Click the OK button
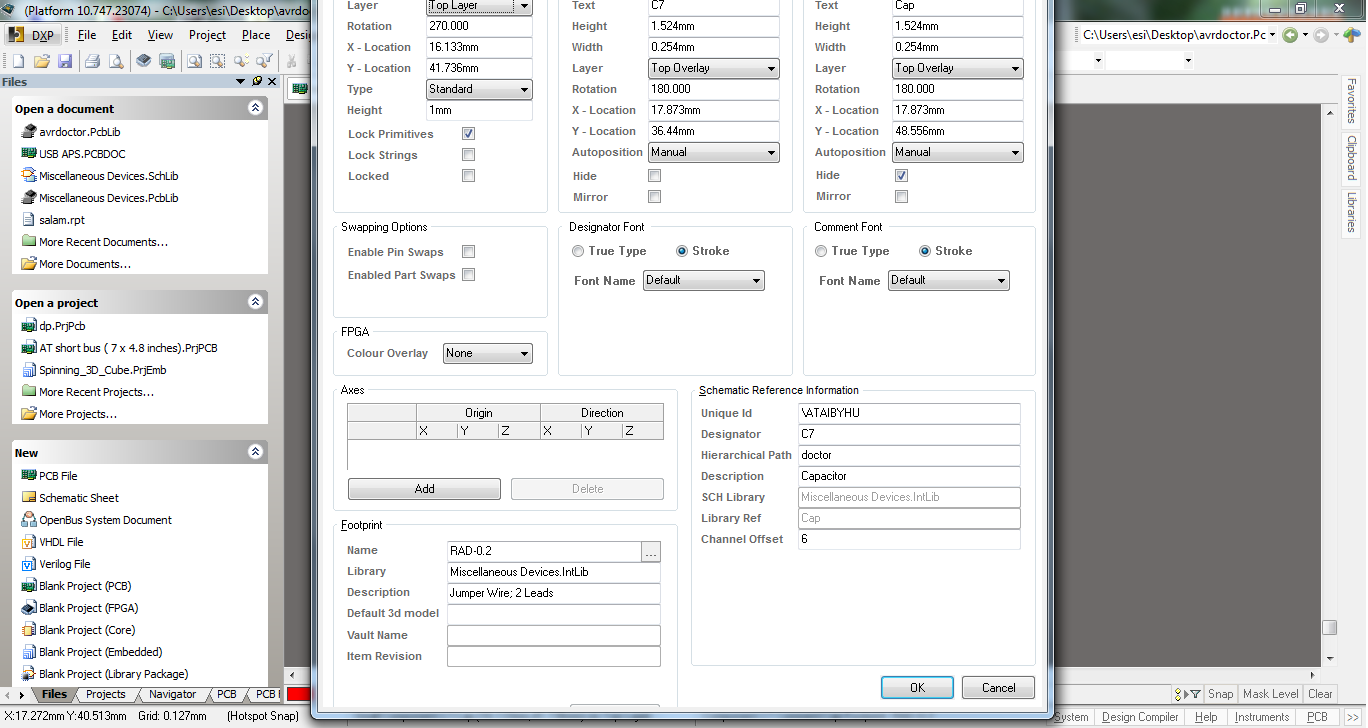Viewport: 1368px width, 728px height. (x=917, y=688)
